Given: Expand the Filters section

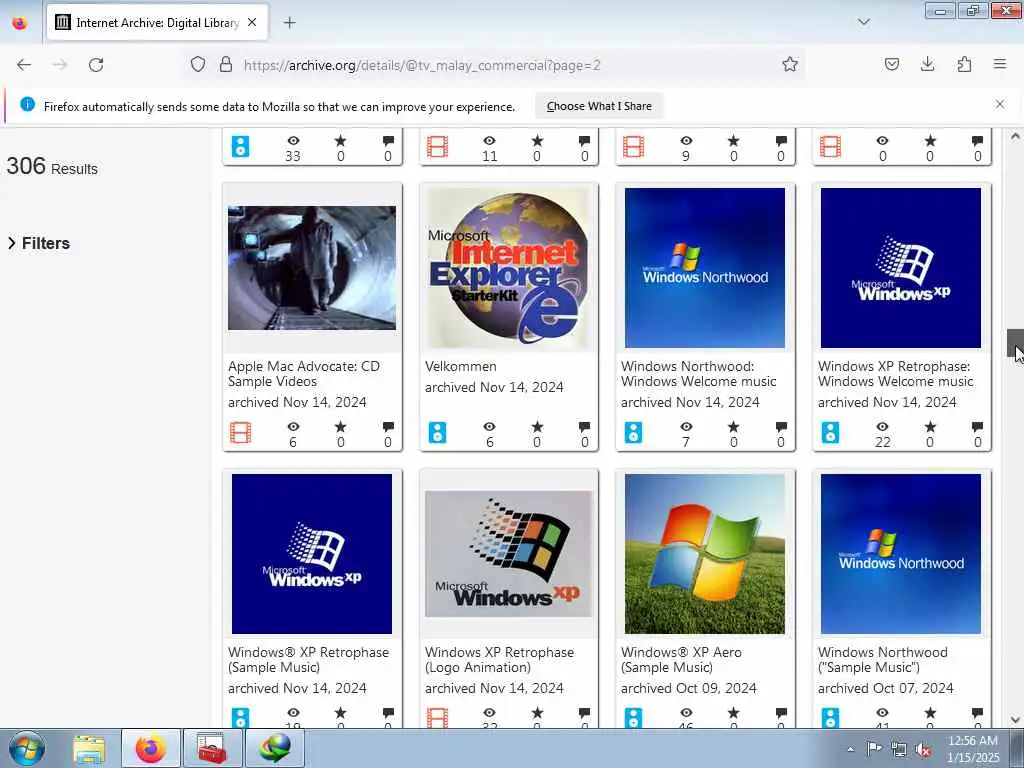Looking at the screenshot, I should click(39, 243).
